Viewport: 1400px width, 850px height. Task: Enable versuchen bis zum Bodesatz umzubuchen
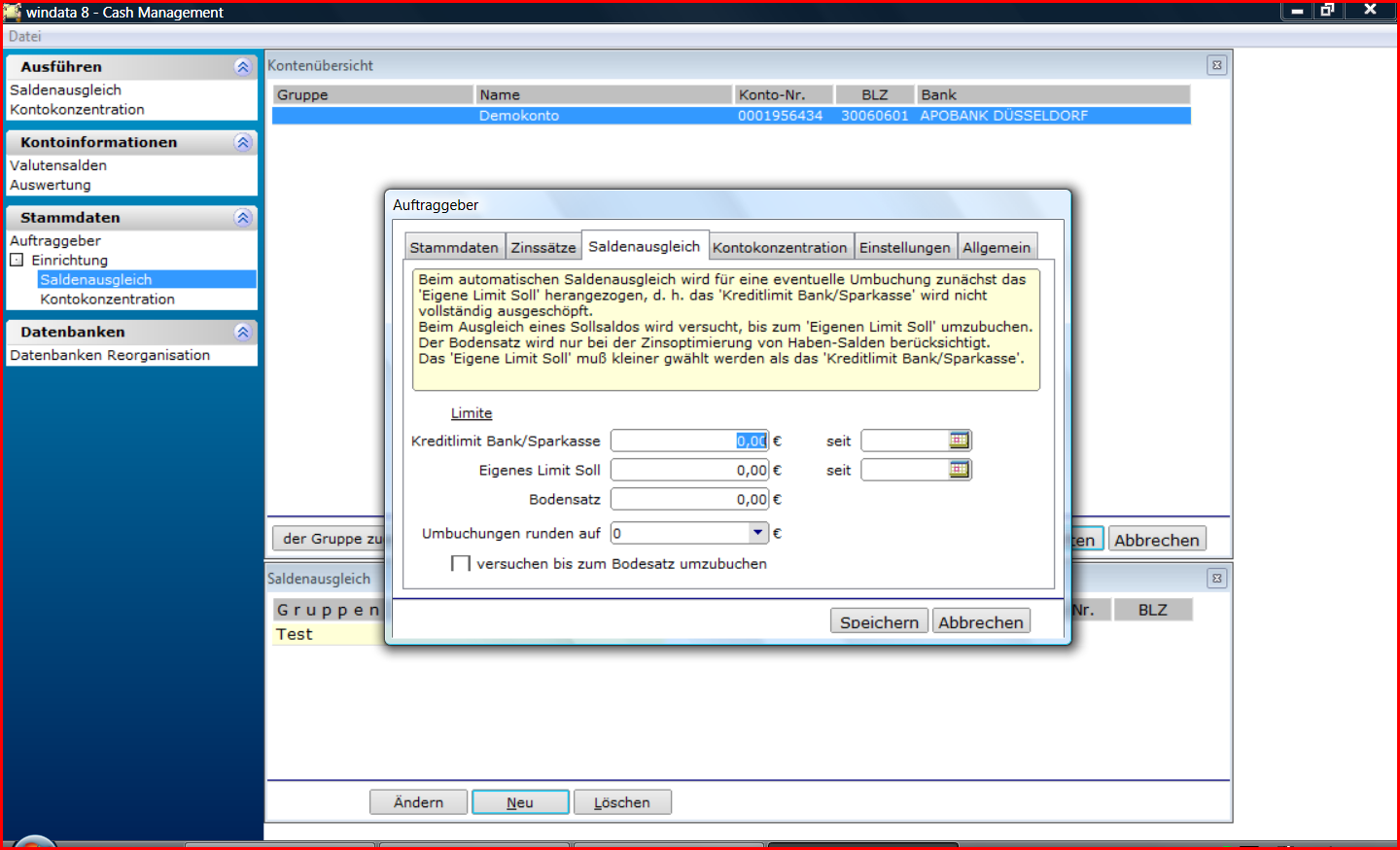(x=461, y=564)
